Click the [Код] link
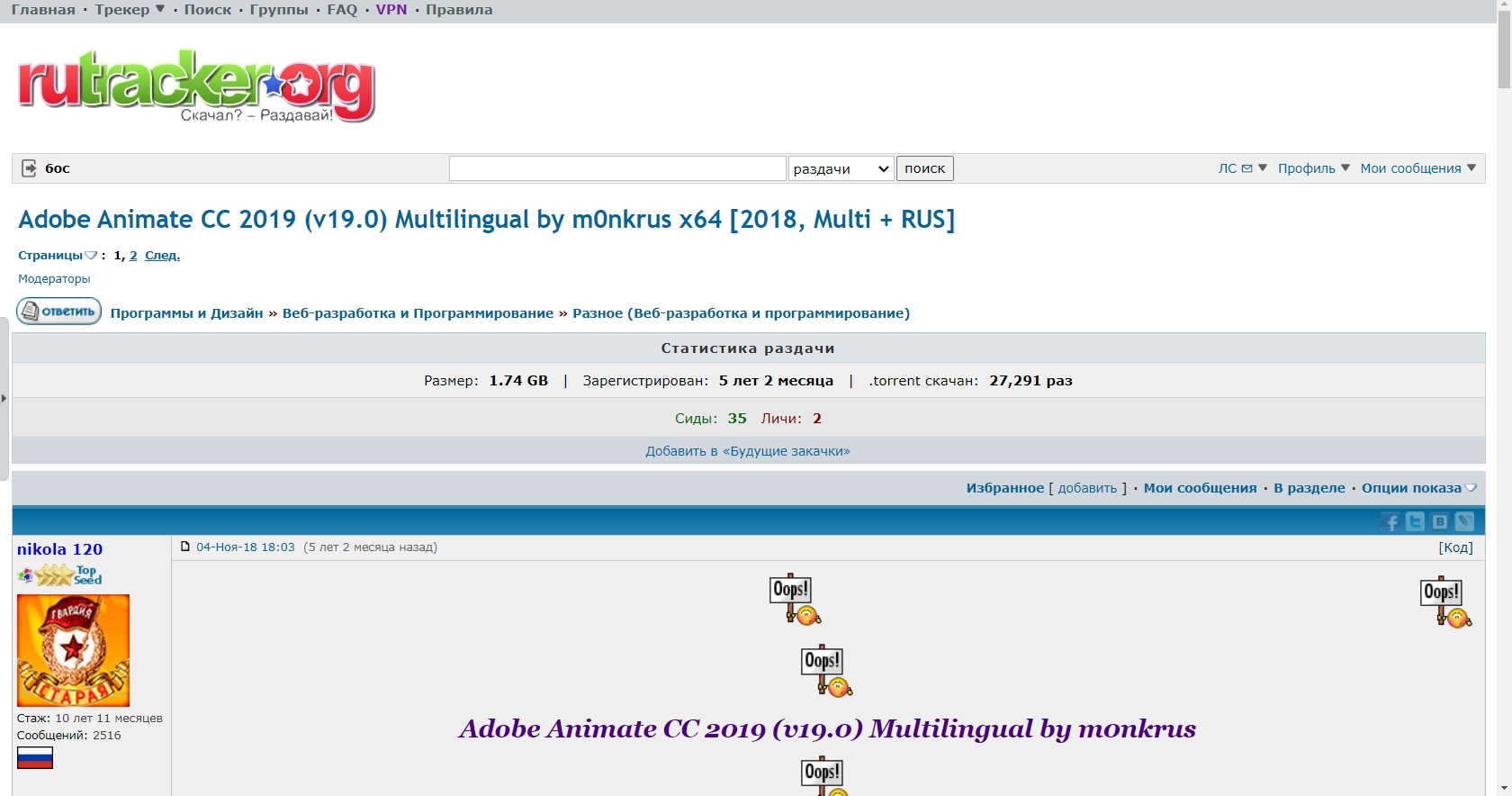The width and height of the screenshot is (1512, 796). (1456, 547)
